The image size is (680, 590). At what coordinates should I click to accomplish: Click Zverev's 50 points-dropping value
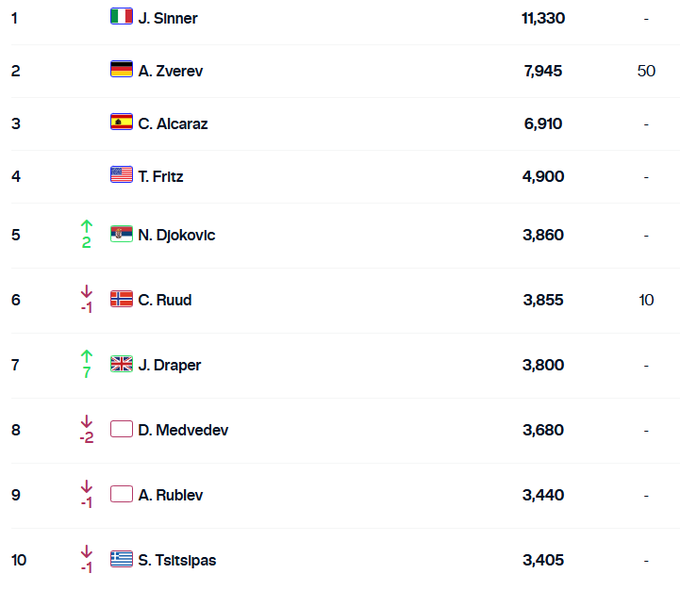point(645,71)
